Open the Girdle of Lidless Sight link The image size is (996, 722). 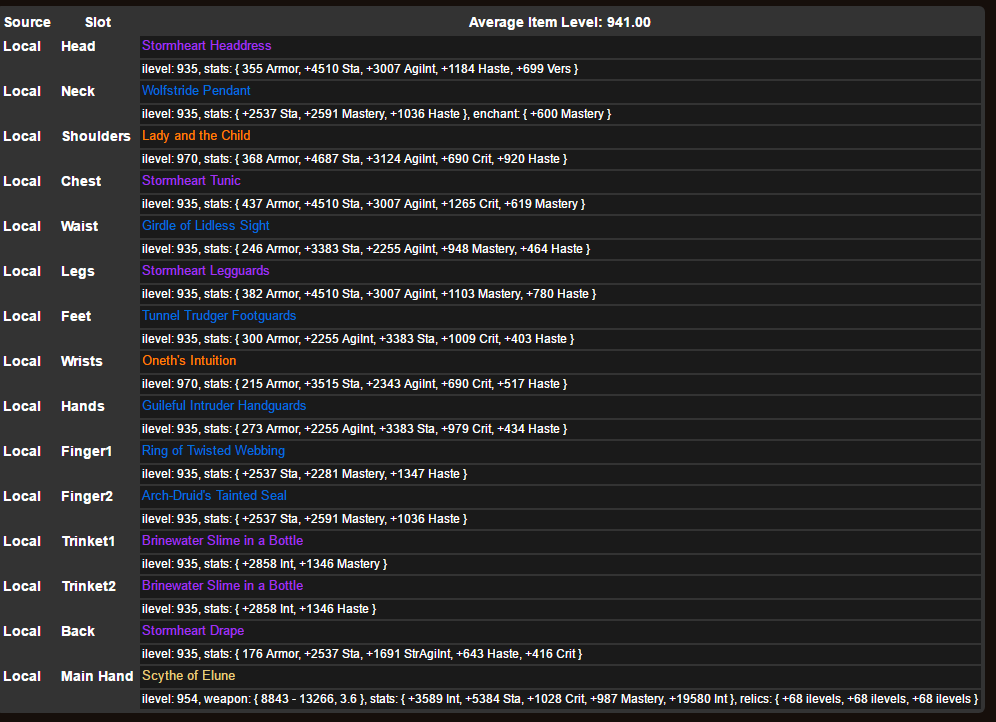pyautogui.click(x=206, y=226)
